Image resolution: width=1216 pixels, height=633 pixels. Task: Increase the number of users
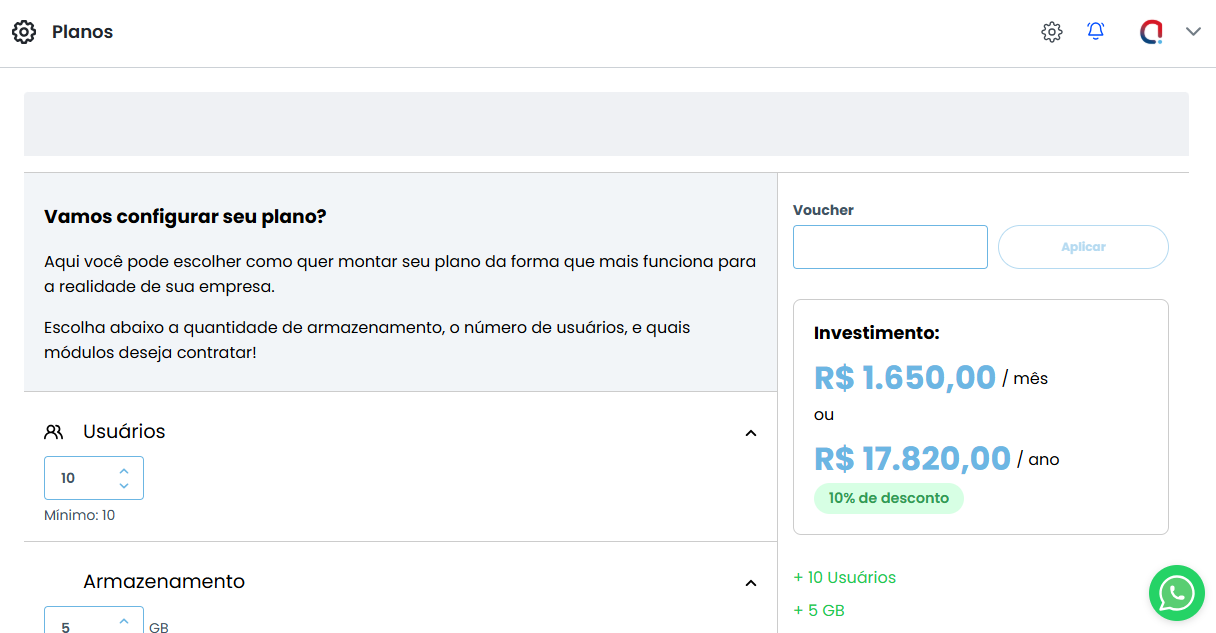point(124,470)
